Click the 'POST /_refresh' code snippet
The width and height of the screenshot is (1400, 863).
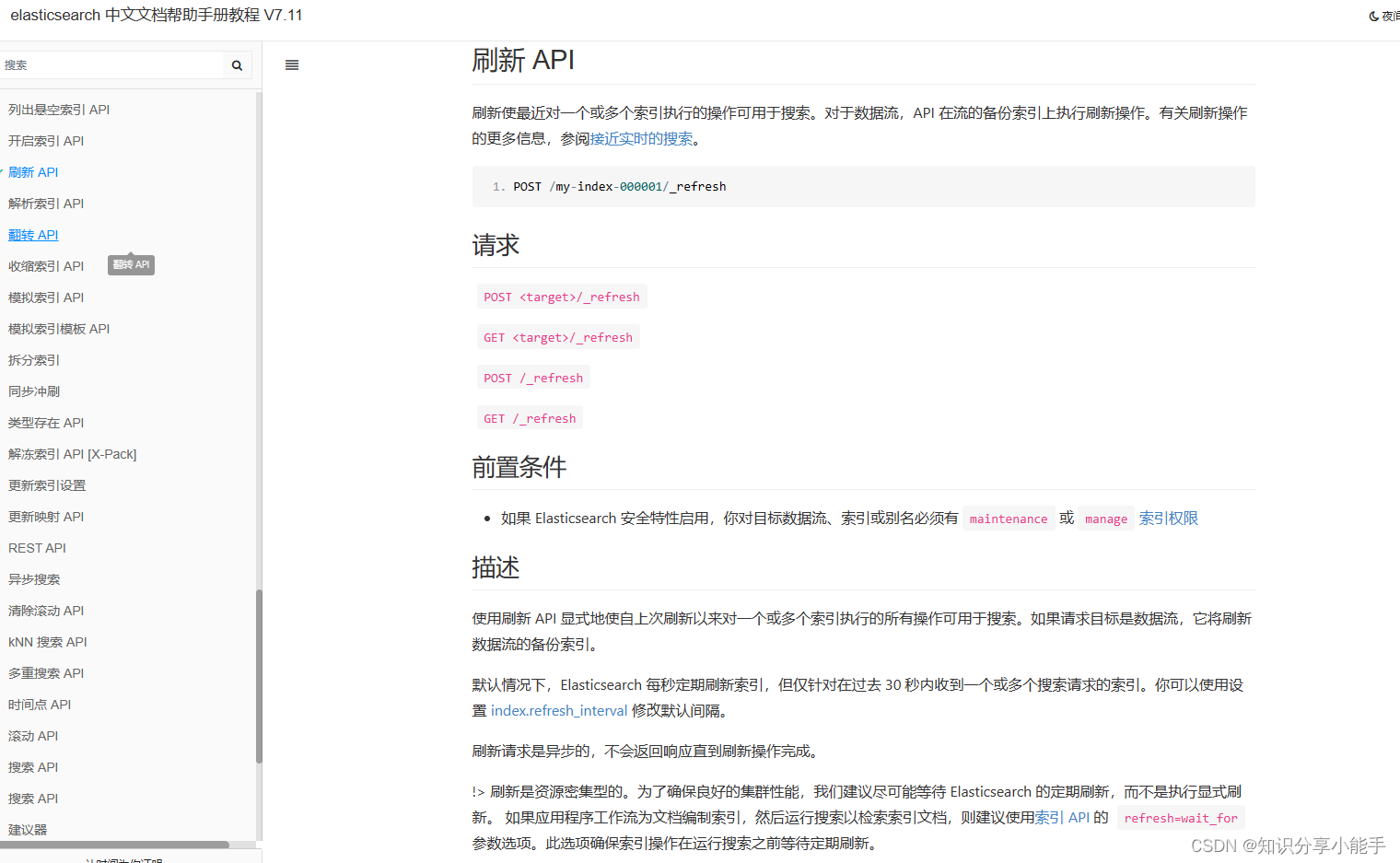(533, 379)
